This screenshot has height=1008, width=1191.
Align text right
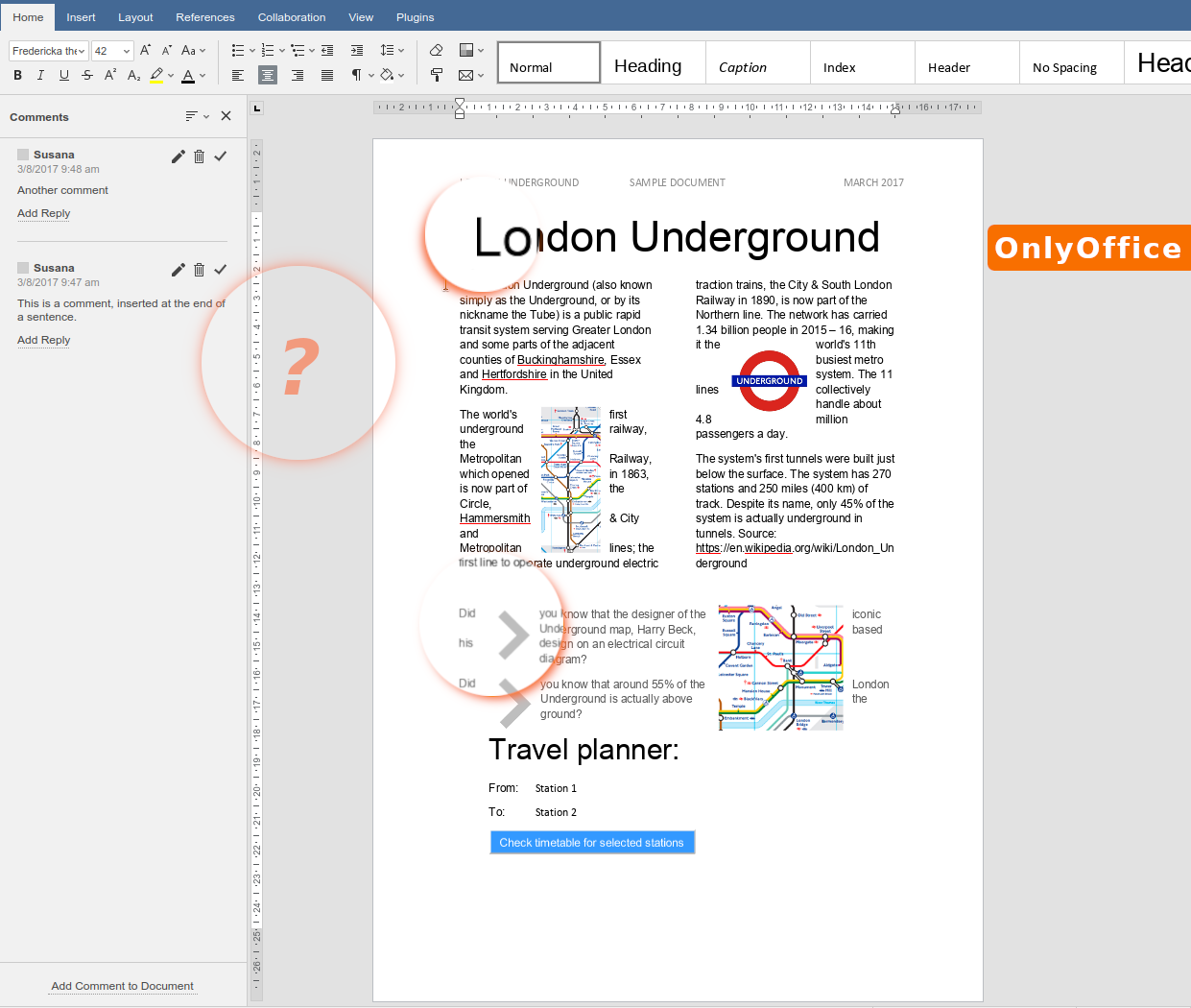coord(298,75)
